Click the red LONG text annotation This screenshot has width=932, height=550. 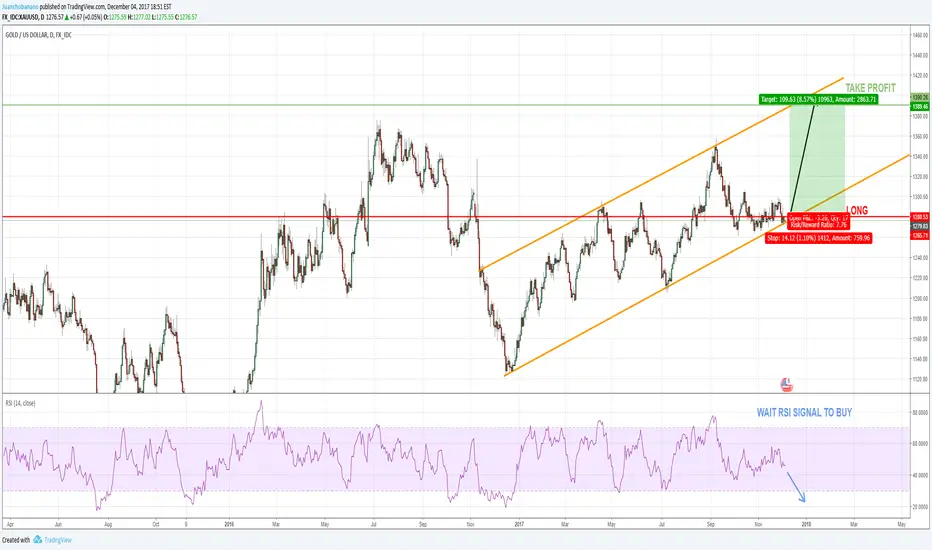coord(857,210)
